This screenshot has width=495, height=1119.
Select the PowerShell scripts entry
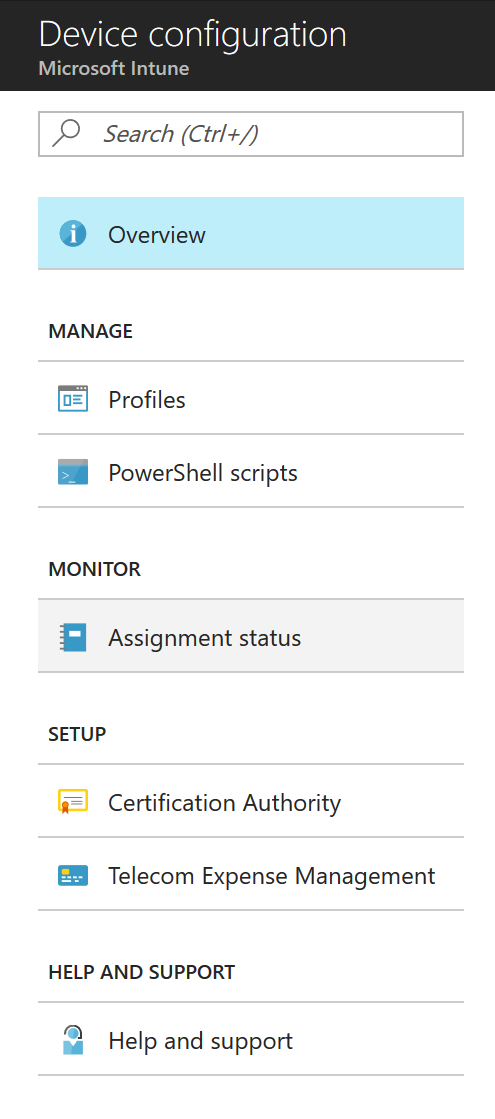click(x=251, y=472)
